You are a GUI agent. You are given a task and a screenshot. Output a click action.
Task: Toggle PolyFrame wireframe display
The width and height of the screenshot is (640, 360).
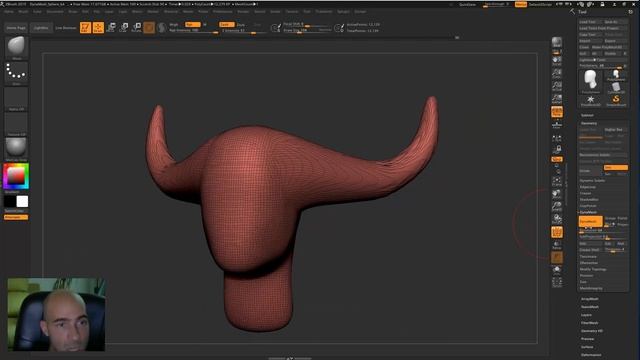[x=557, y=232]
